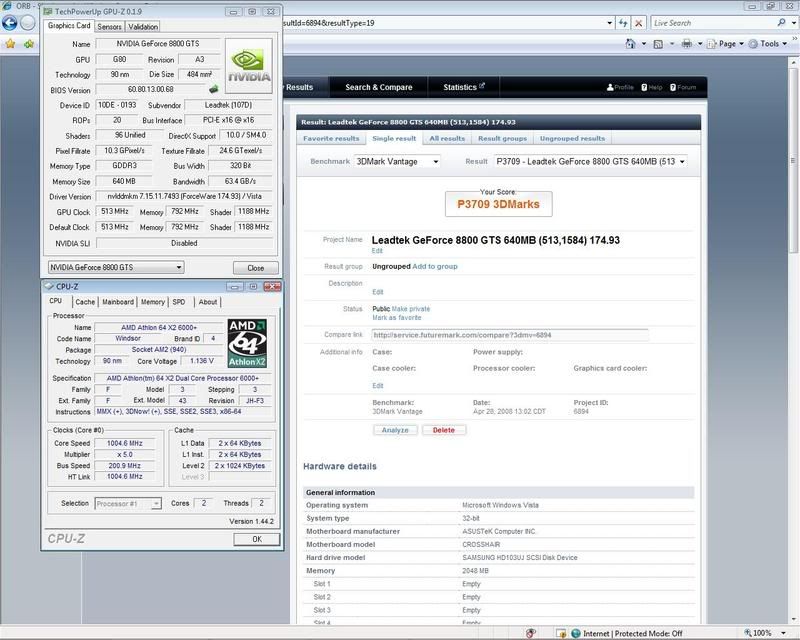Open the About tab in CPU-Z
This screenshot has height=640, width=800.
(x=208, y=302)
